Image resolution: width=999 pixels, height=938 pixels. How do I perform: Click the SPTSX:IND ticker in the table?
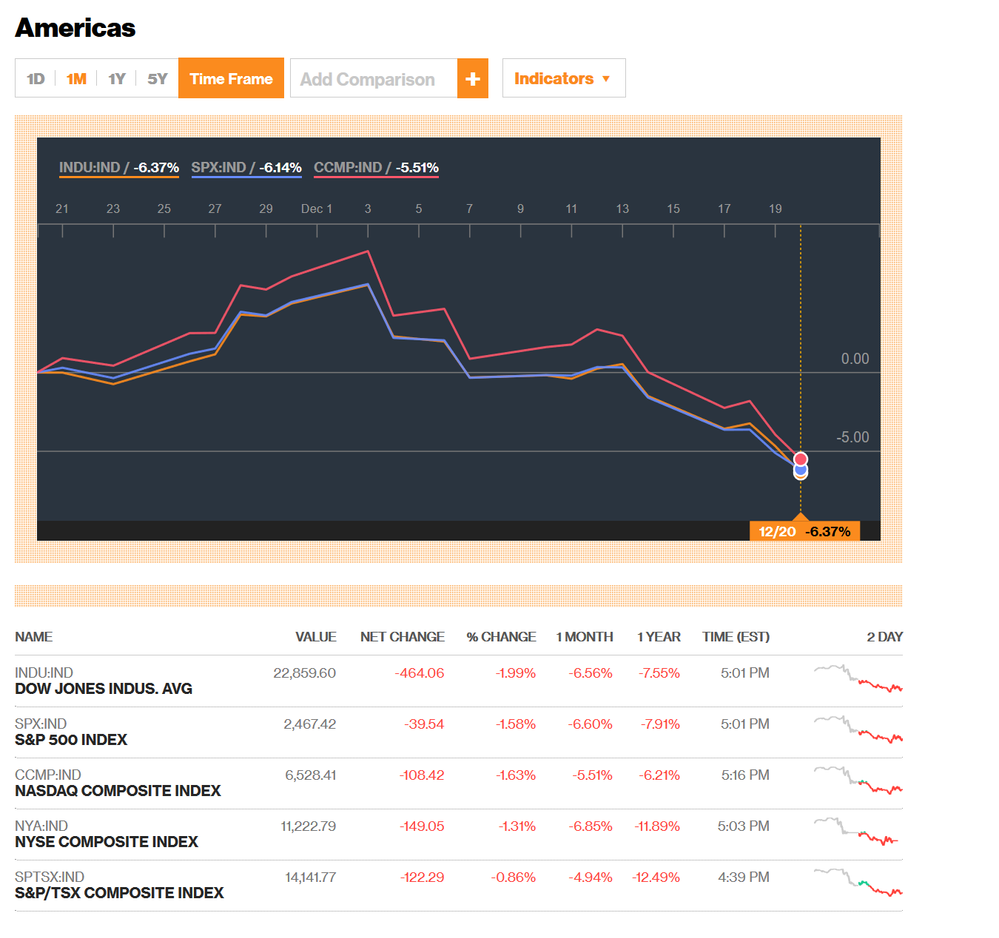[x=50, y=877]
